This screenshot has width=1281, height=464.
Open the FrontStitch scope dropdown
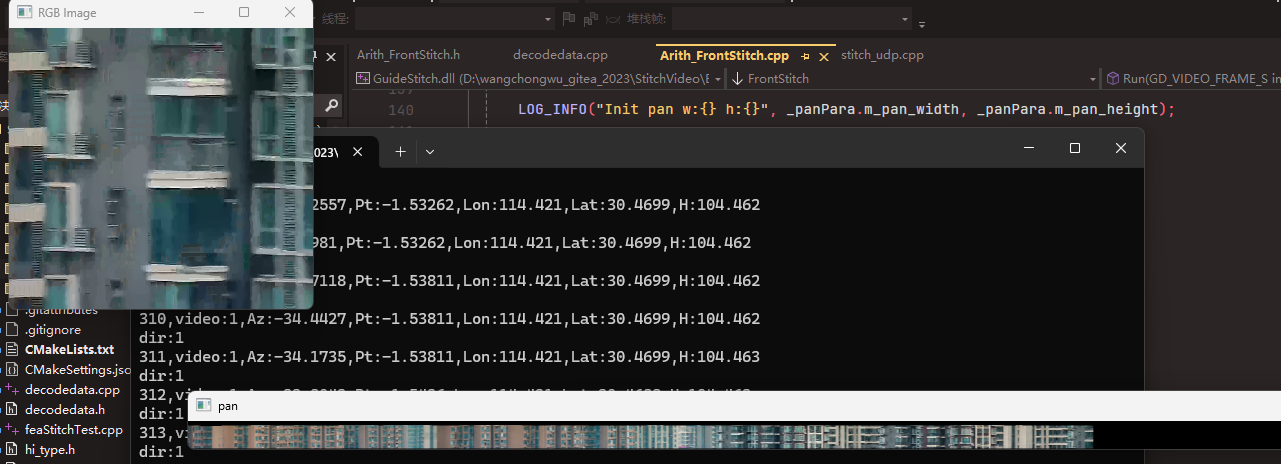pyautogui.click(x=1092, y=78)
